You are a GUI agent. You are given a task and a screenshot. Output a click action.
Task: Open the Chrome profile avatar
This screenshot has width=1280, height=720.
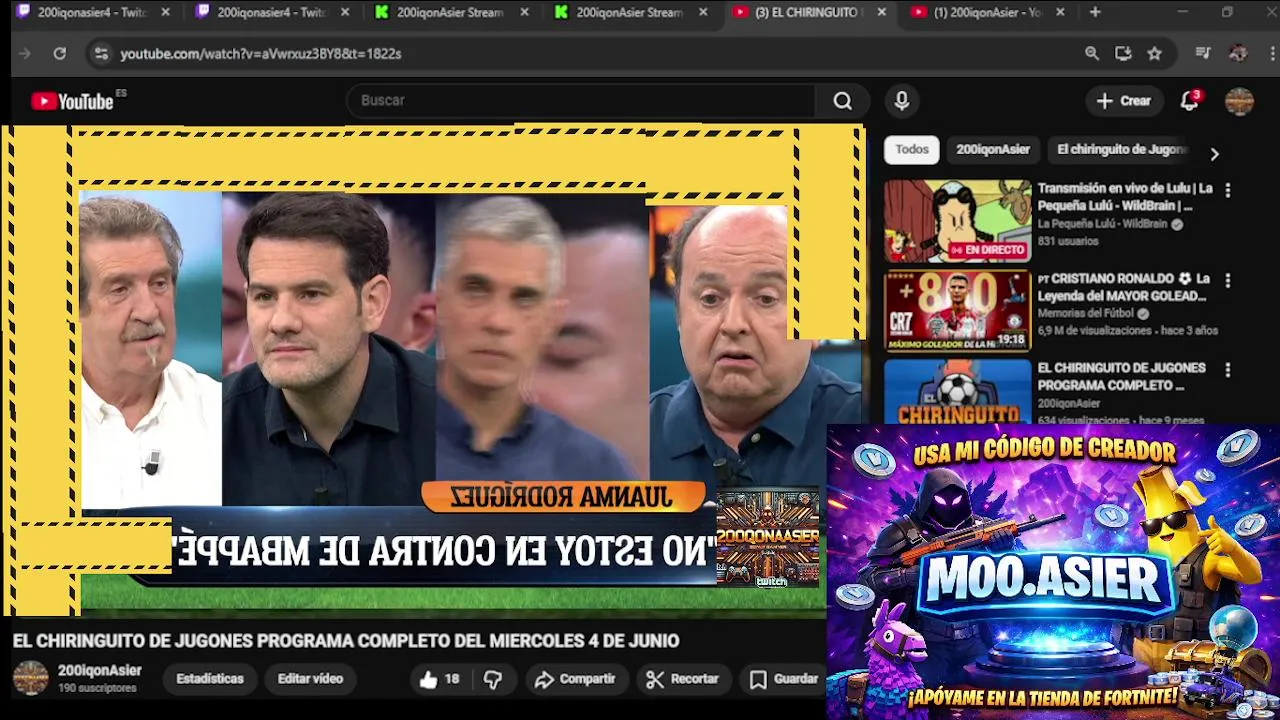[1238, 54]
